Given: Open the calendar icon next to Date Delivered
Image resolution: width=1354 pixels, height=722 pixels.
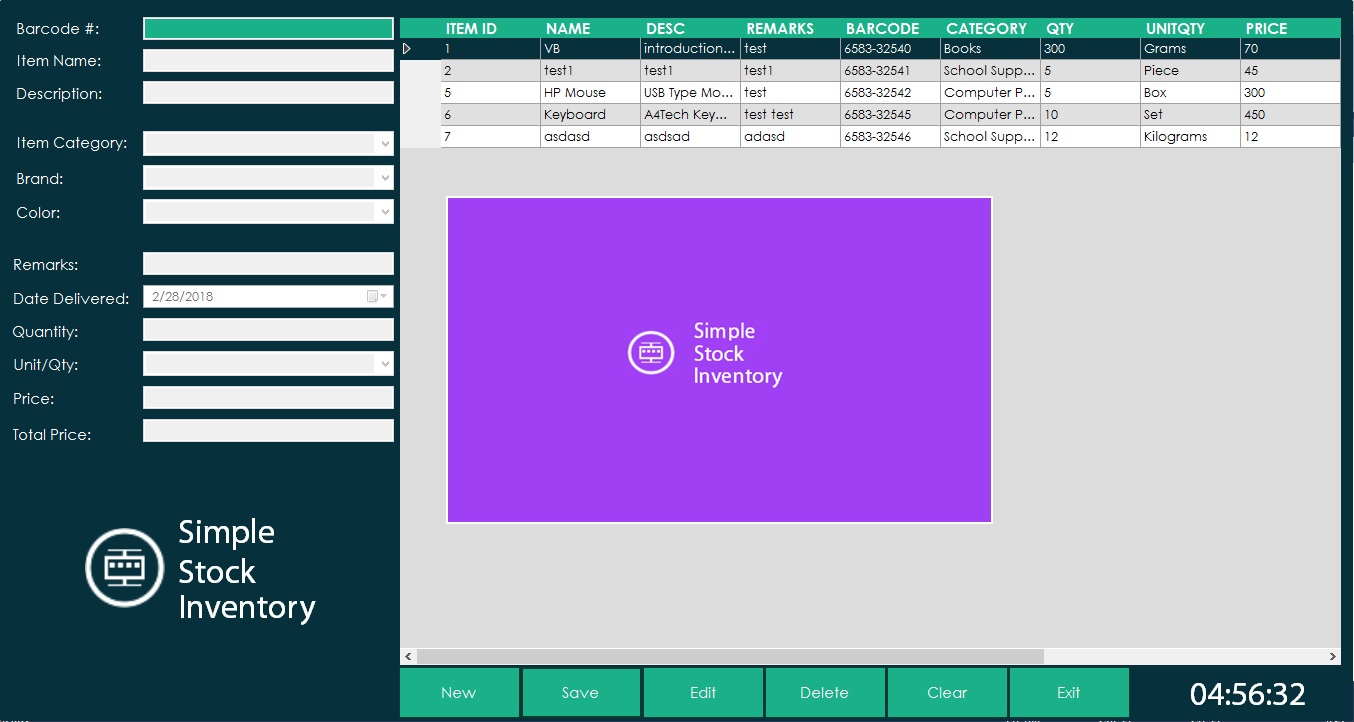Looking at the screenshot, I should point(371,296).
